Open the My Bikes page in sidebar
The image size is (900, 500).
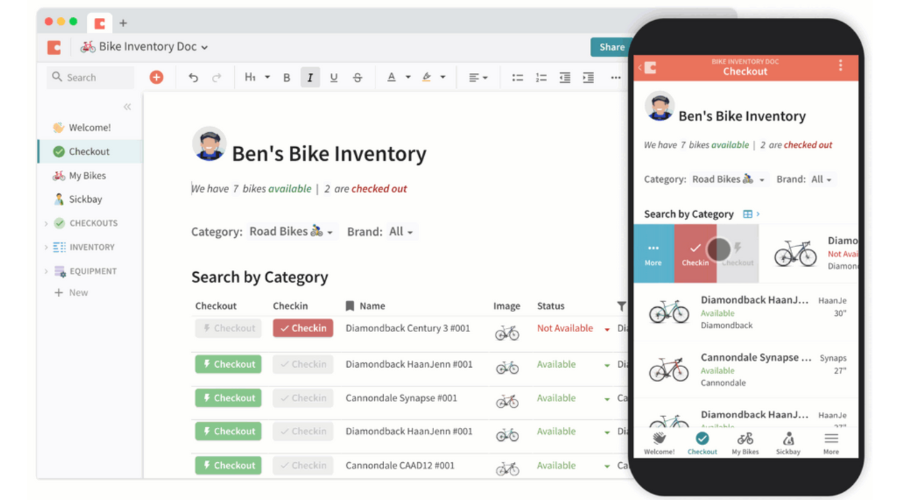click(90, 176)
